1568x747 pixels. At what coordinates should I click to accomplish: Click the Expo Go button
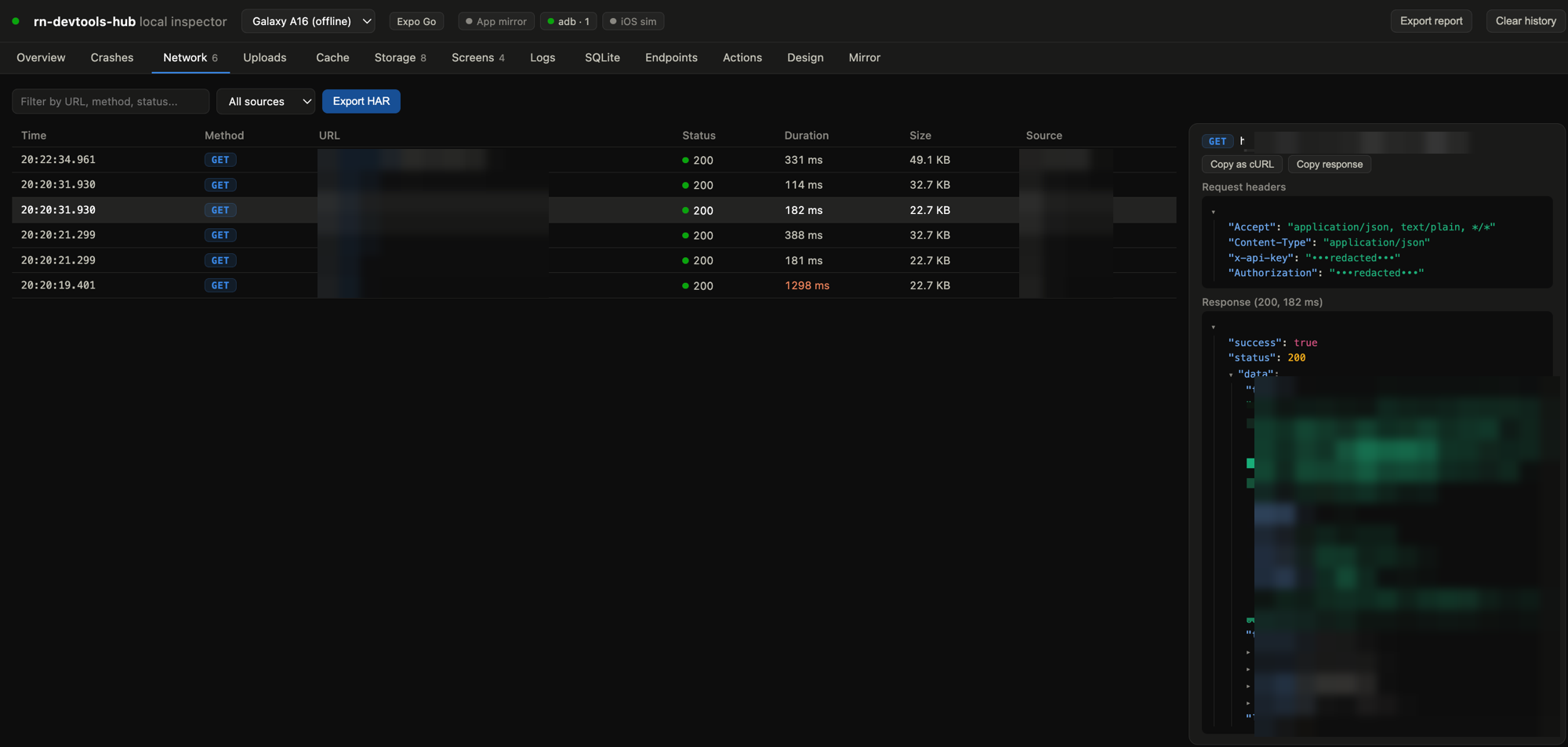[x=416, y=21]
